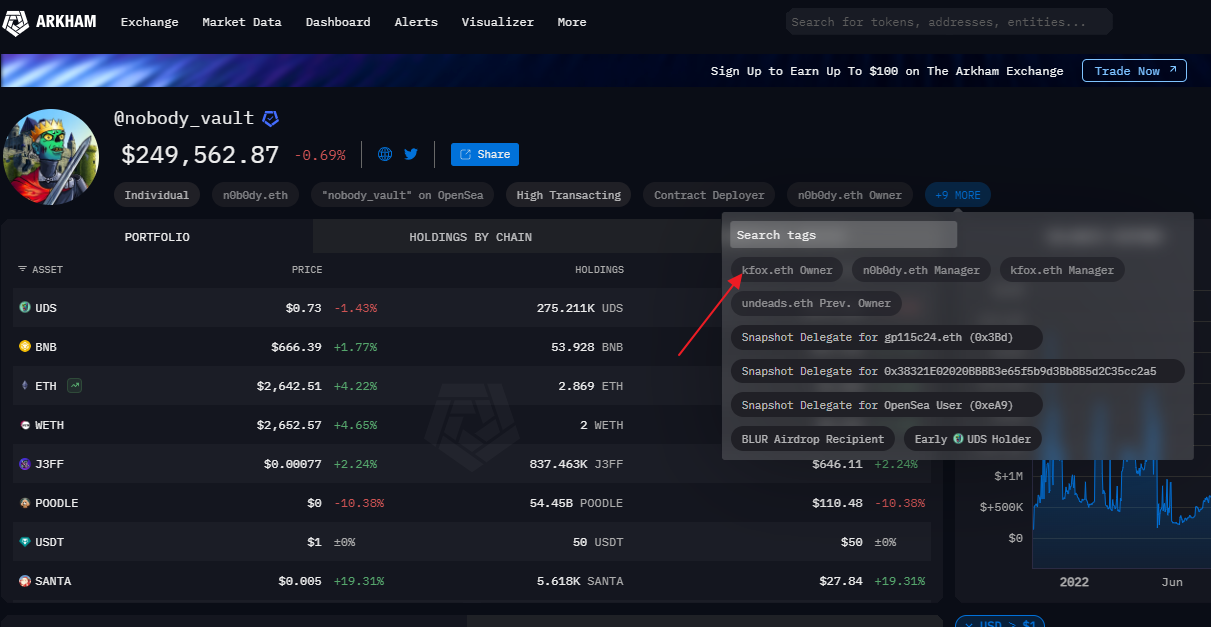Open the Twitter profile icon
Image resolution: width=1211 pixels, height=627 pixels.
(x=411, y=154)
